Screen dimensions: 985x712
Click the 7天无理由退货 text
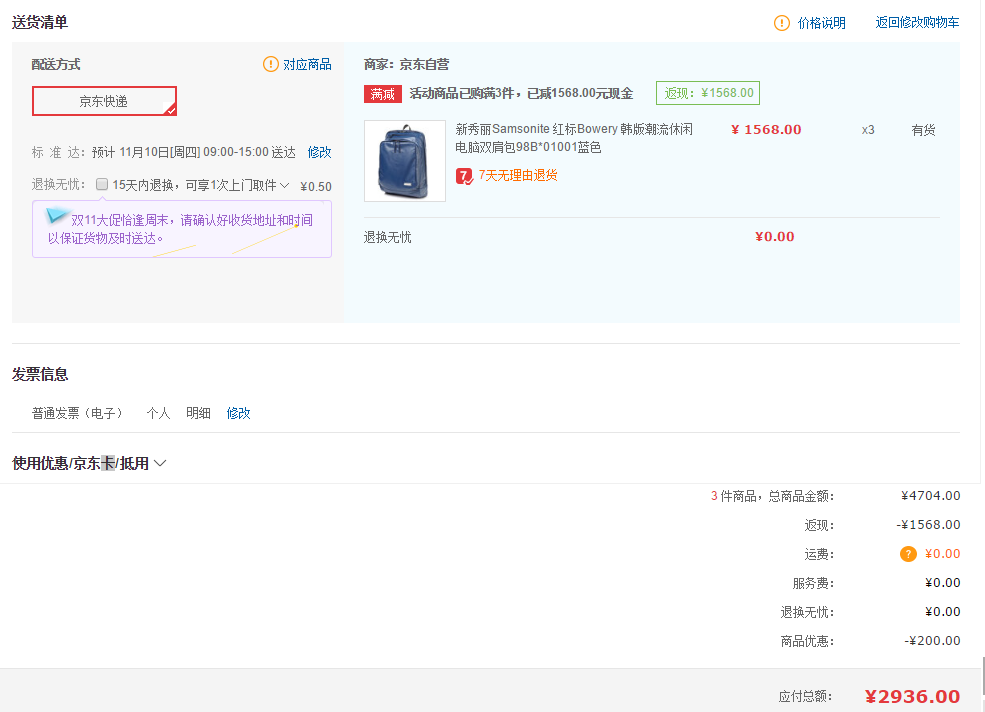pos(518,175)
